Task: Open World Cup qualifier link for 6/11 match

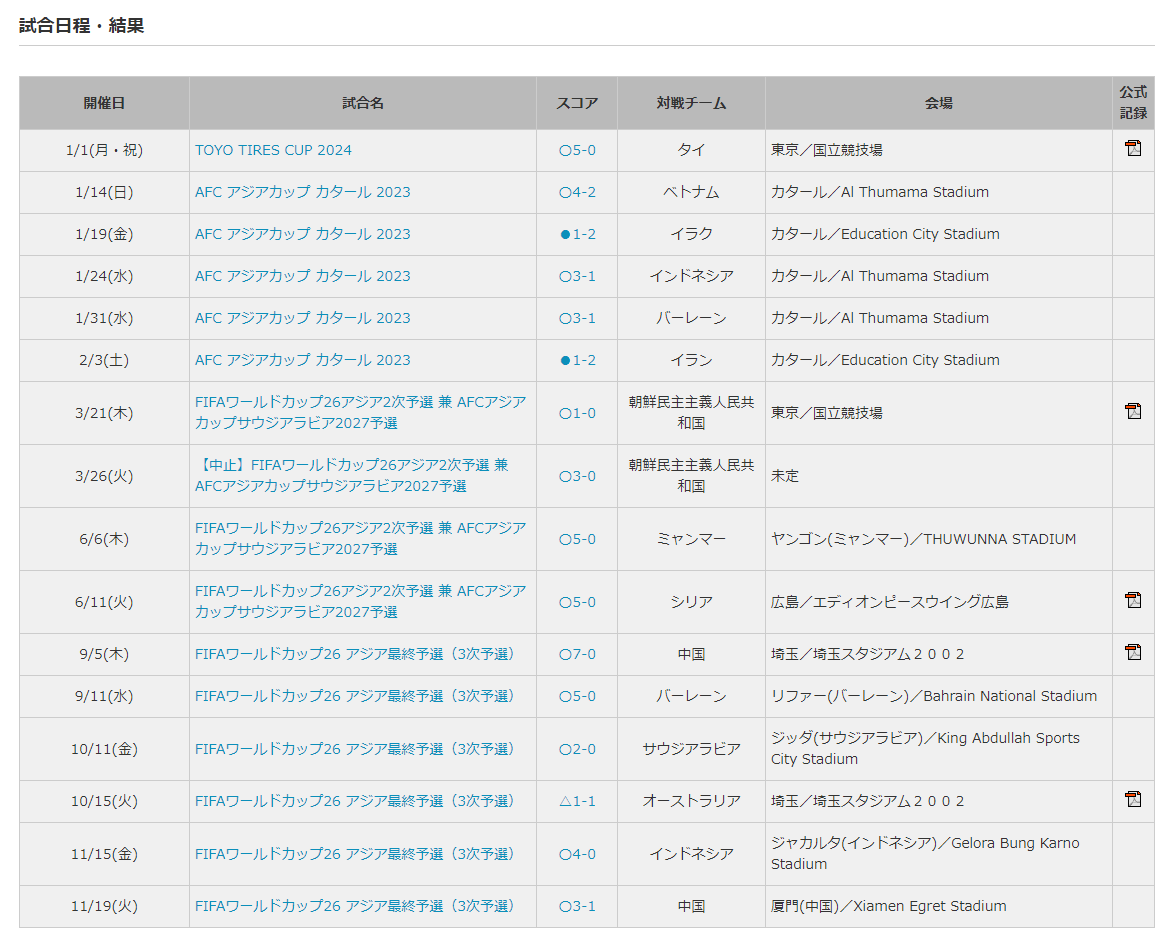Action: [360, 601]
